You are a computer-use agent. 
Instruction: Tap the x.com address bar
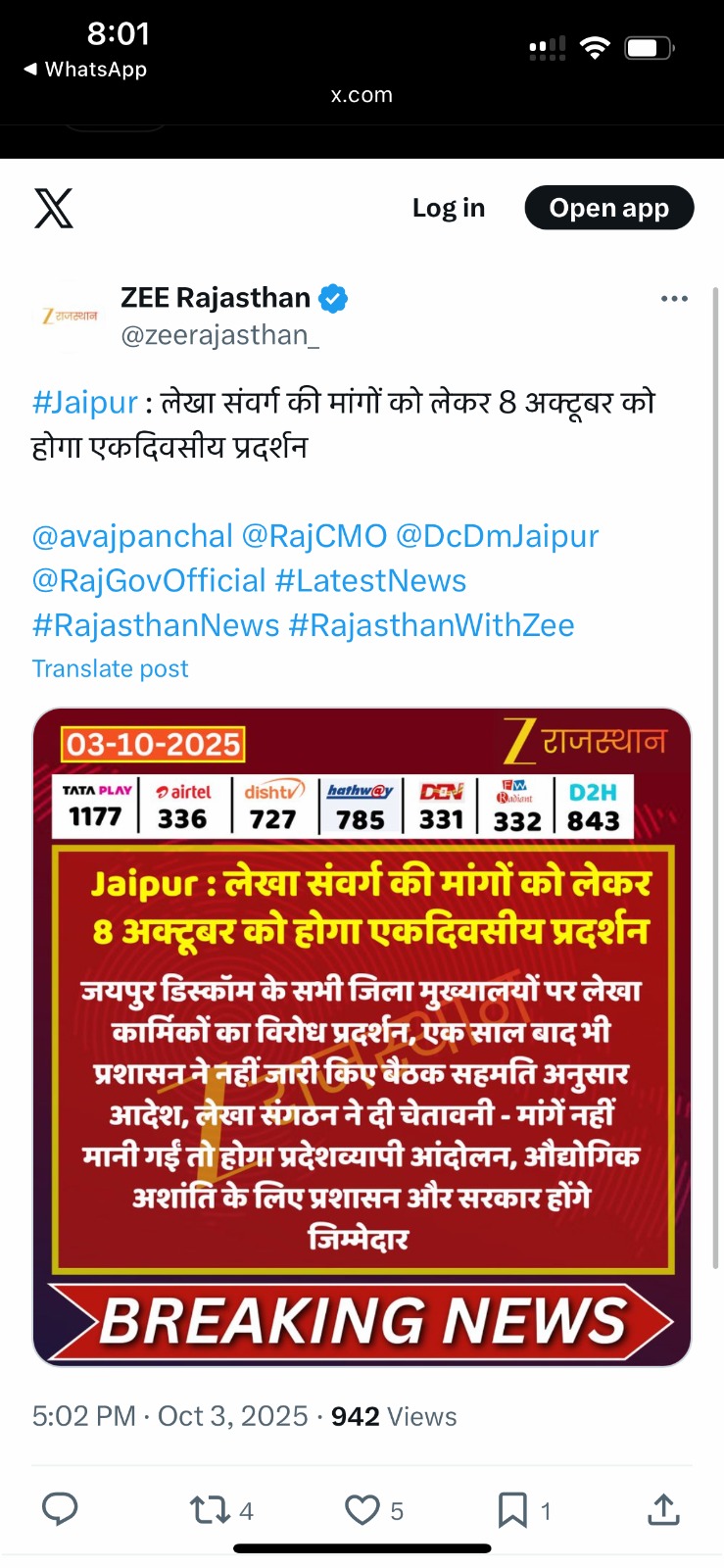pyautogui.click(x=362, y=95)
